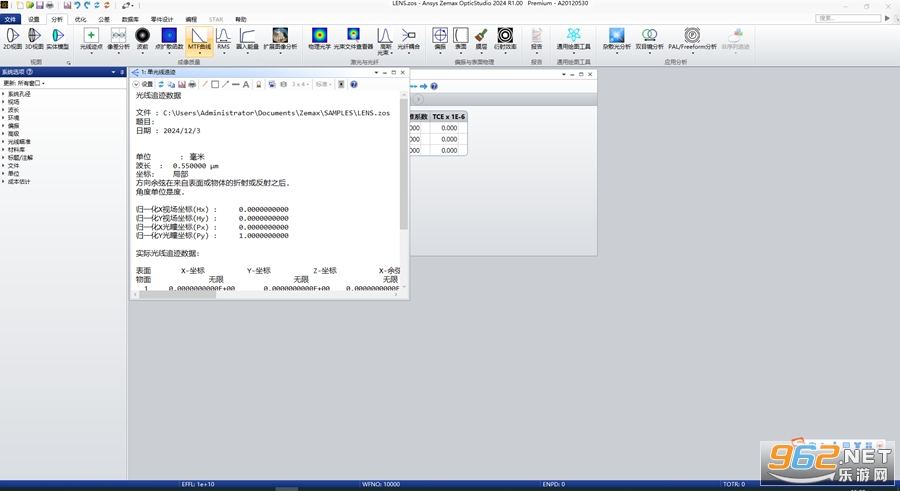
Task: Expand the 设置 settings chevron in ray trace window
Action: click(136, 84)
